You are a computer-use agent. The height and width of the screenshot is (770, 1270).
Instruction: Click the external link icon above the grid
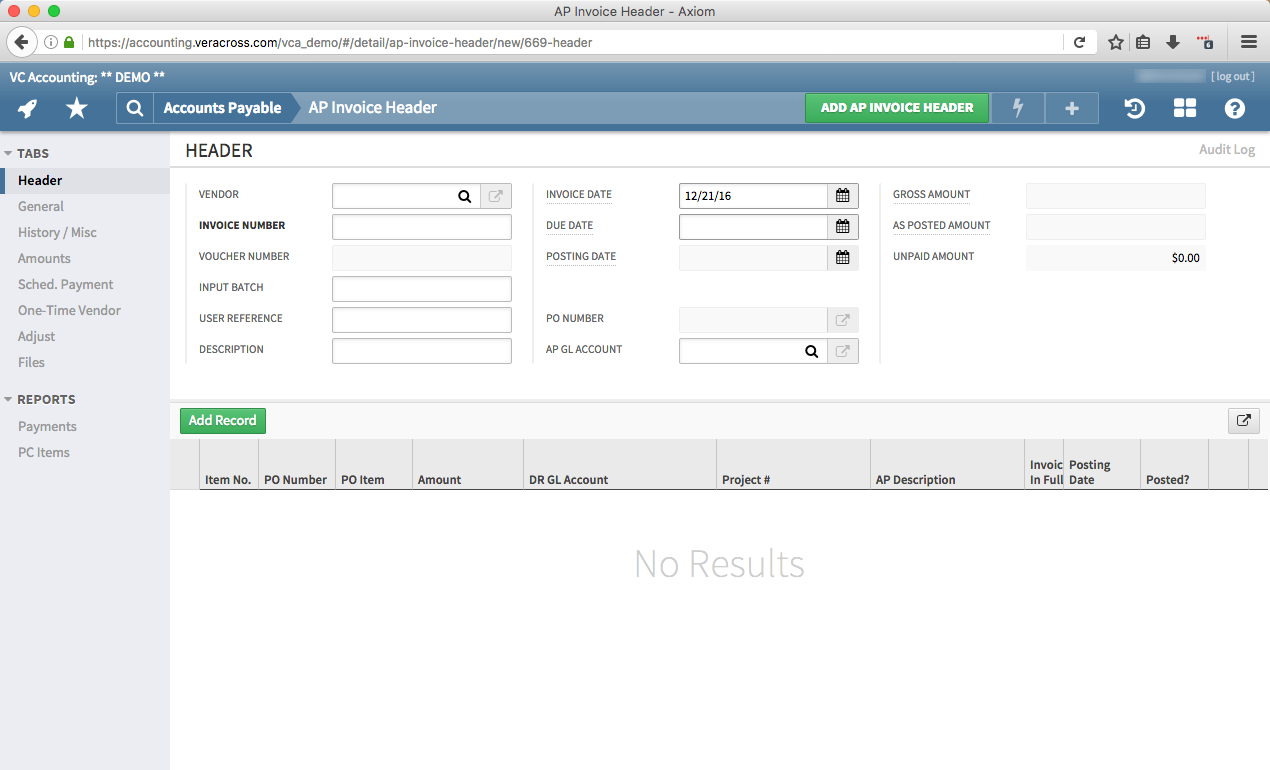pyautogui.click(x=1243, y=421)
